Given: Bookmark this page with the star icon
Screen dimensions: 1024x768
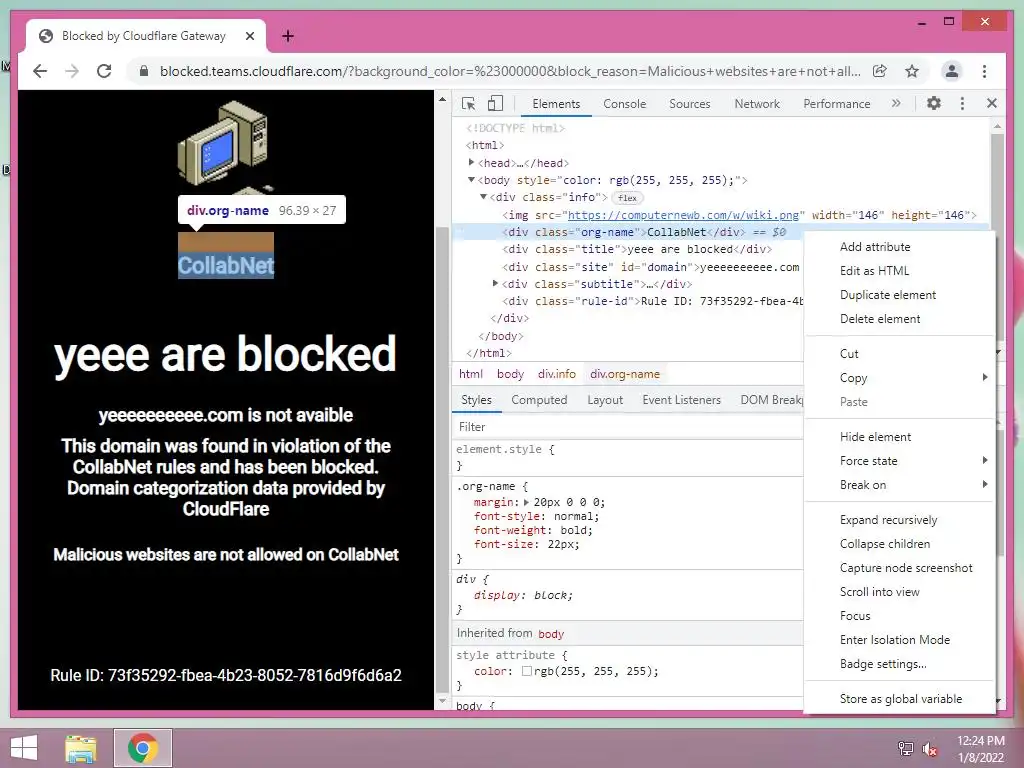Looking at the screenshot, I should click(912, 71).
